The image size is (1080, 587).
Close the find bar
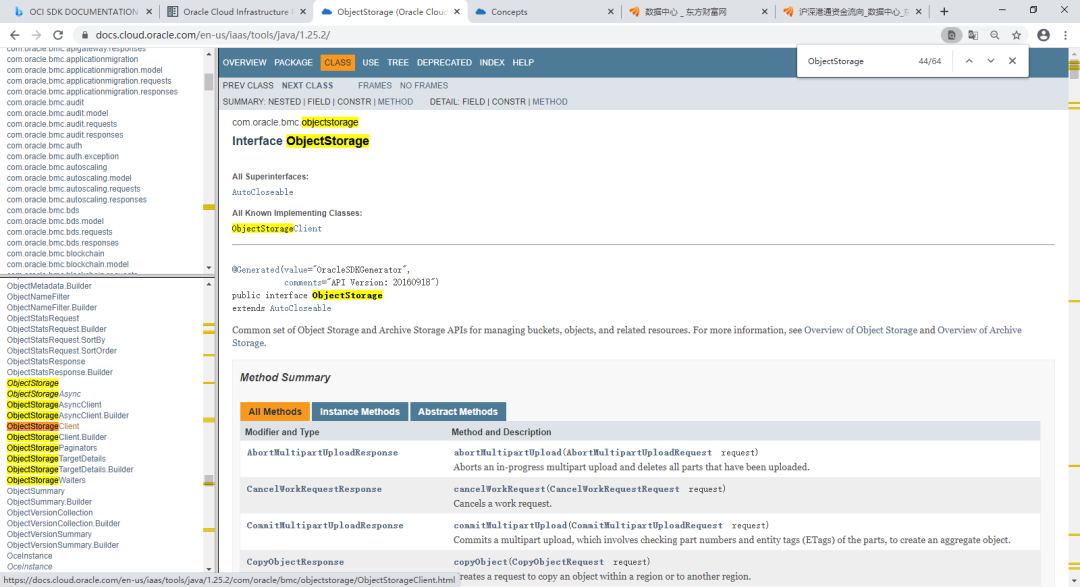click(1012, 61)
